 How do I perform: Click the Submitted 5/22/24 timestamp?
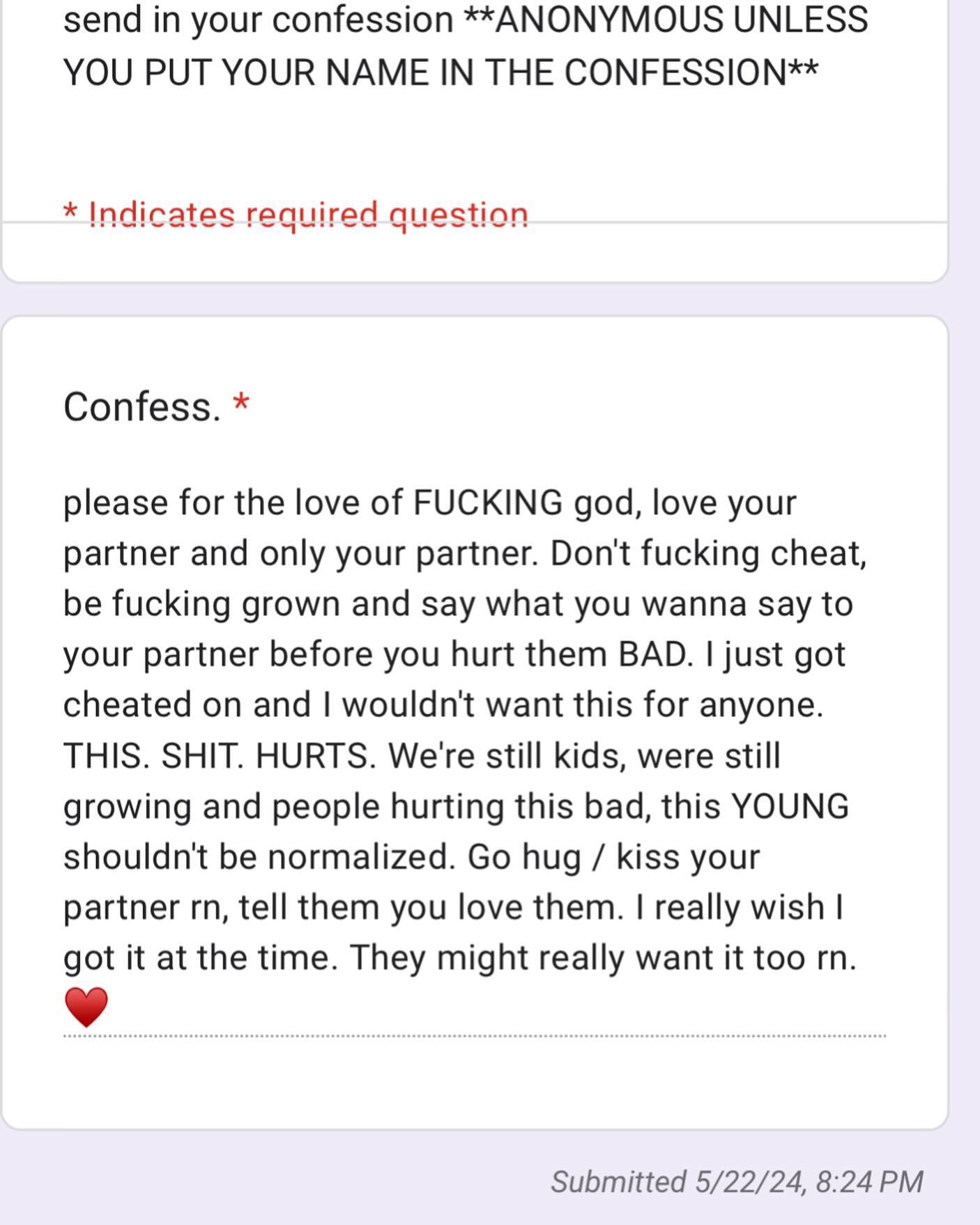pos(736,1182)
